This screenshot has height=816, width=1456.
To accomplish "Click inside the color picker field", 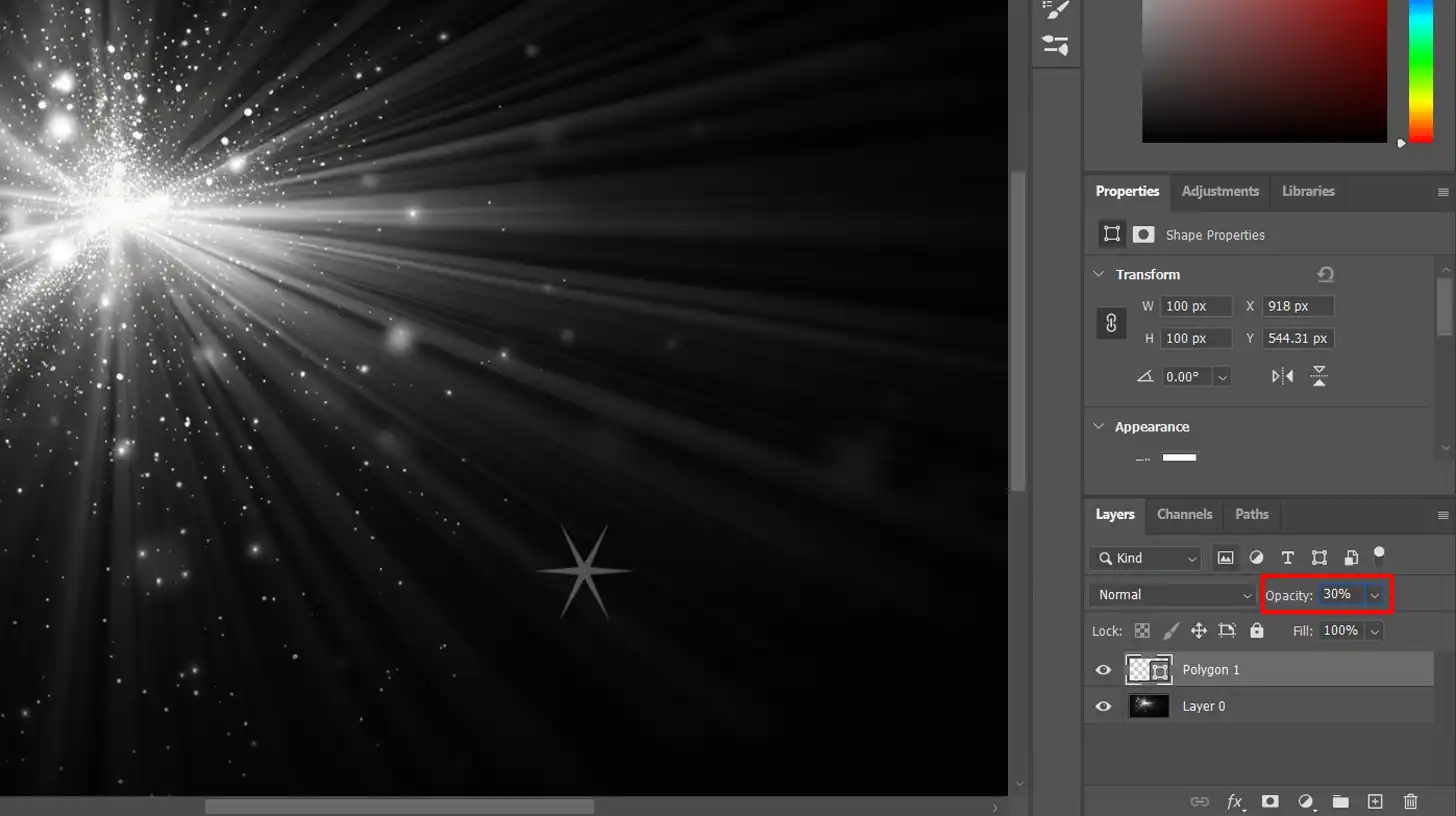I will pyautogui.click(x=1264, y=70).
